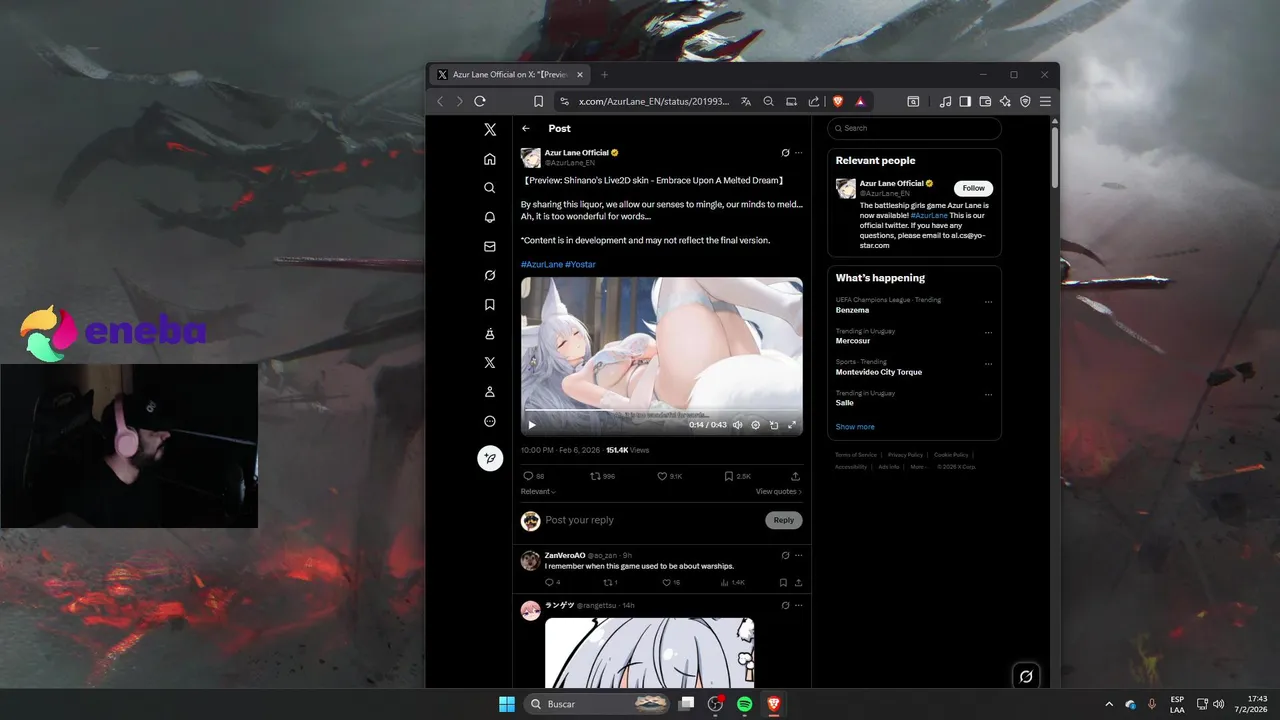Open #AzurLane hashtag link in post
Screen dimensions: 1280x720
pyautogui.click(x=541, y=264)
